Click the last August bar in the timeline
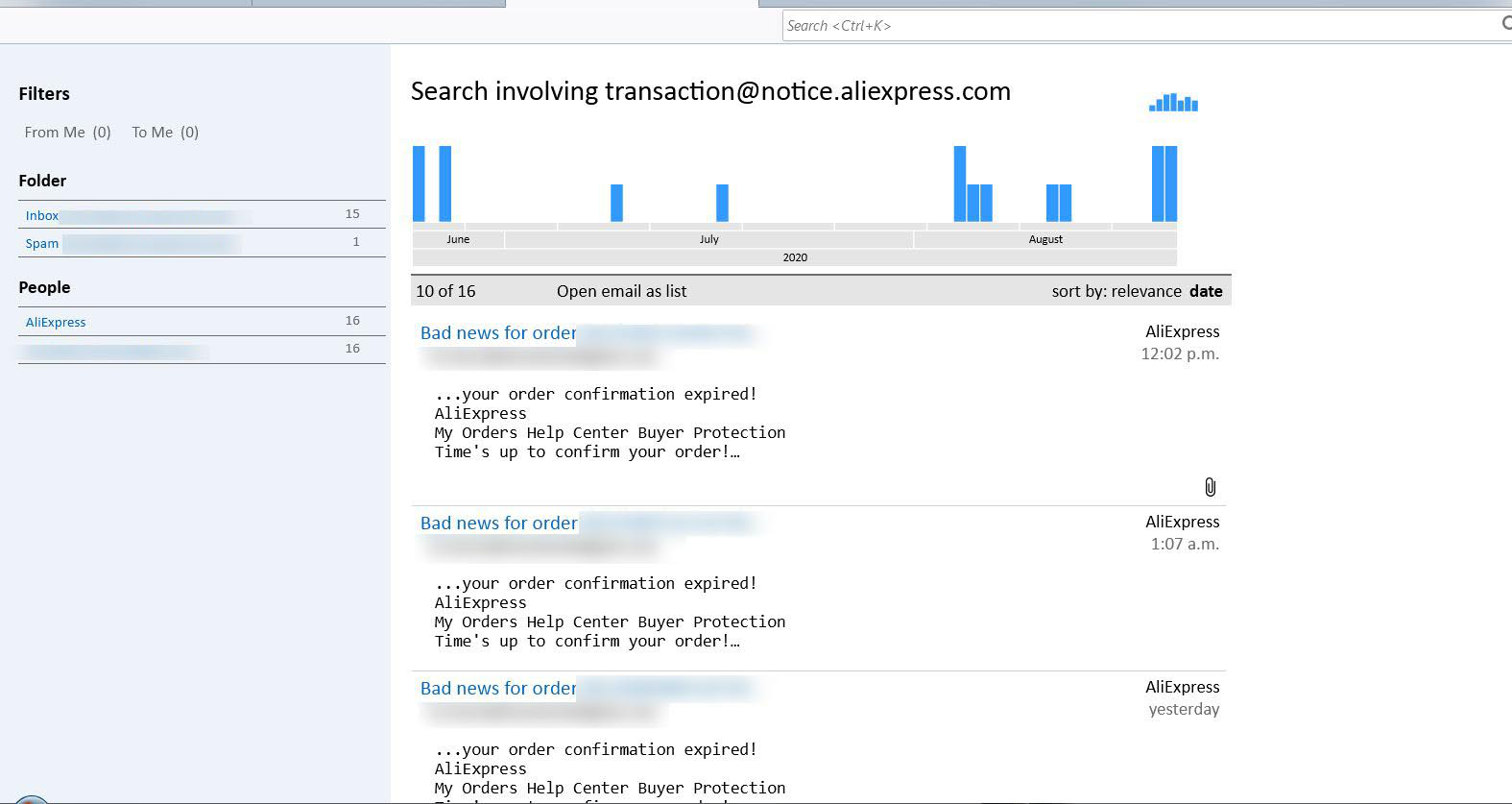 [x=1171, y=183]
